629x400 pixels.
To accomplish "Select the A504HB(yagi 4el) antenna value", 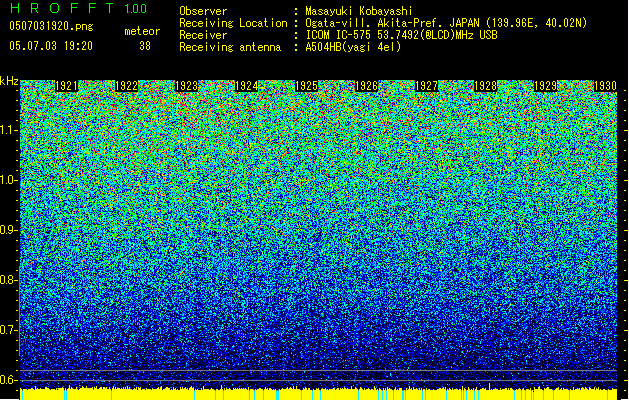I will click(353, 47).
